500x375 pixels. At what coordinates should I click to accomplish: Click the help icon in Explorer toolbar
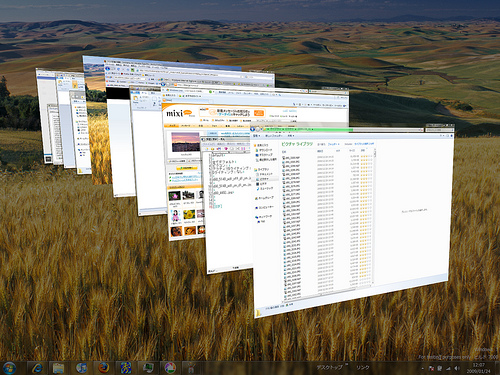(452, 136)
